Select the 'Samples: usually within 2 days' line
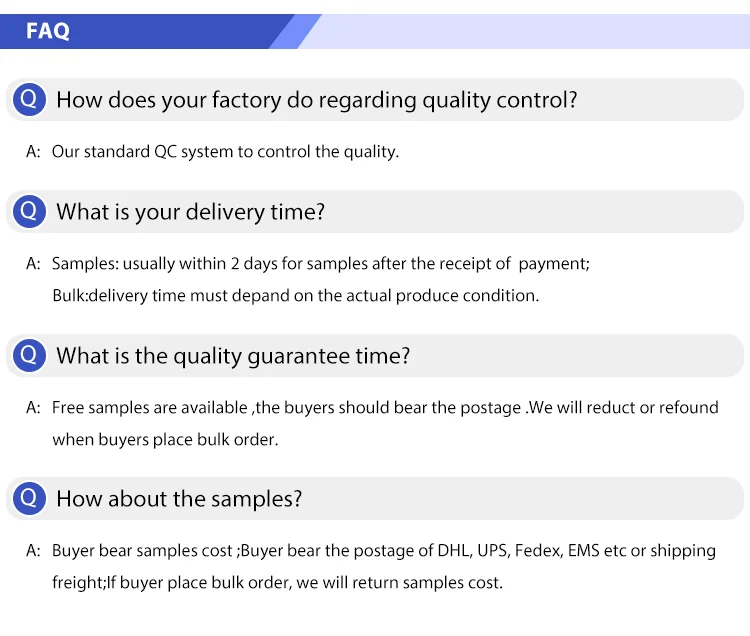Screen dimensions: 750x636 [x=320, y=264]
